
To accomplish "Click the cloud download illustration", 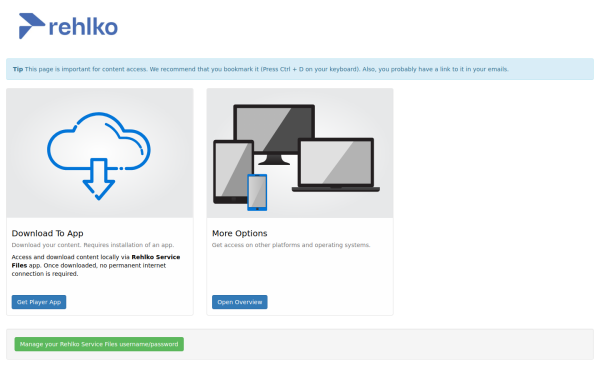I will point(99,153).
